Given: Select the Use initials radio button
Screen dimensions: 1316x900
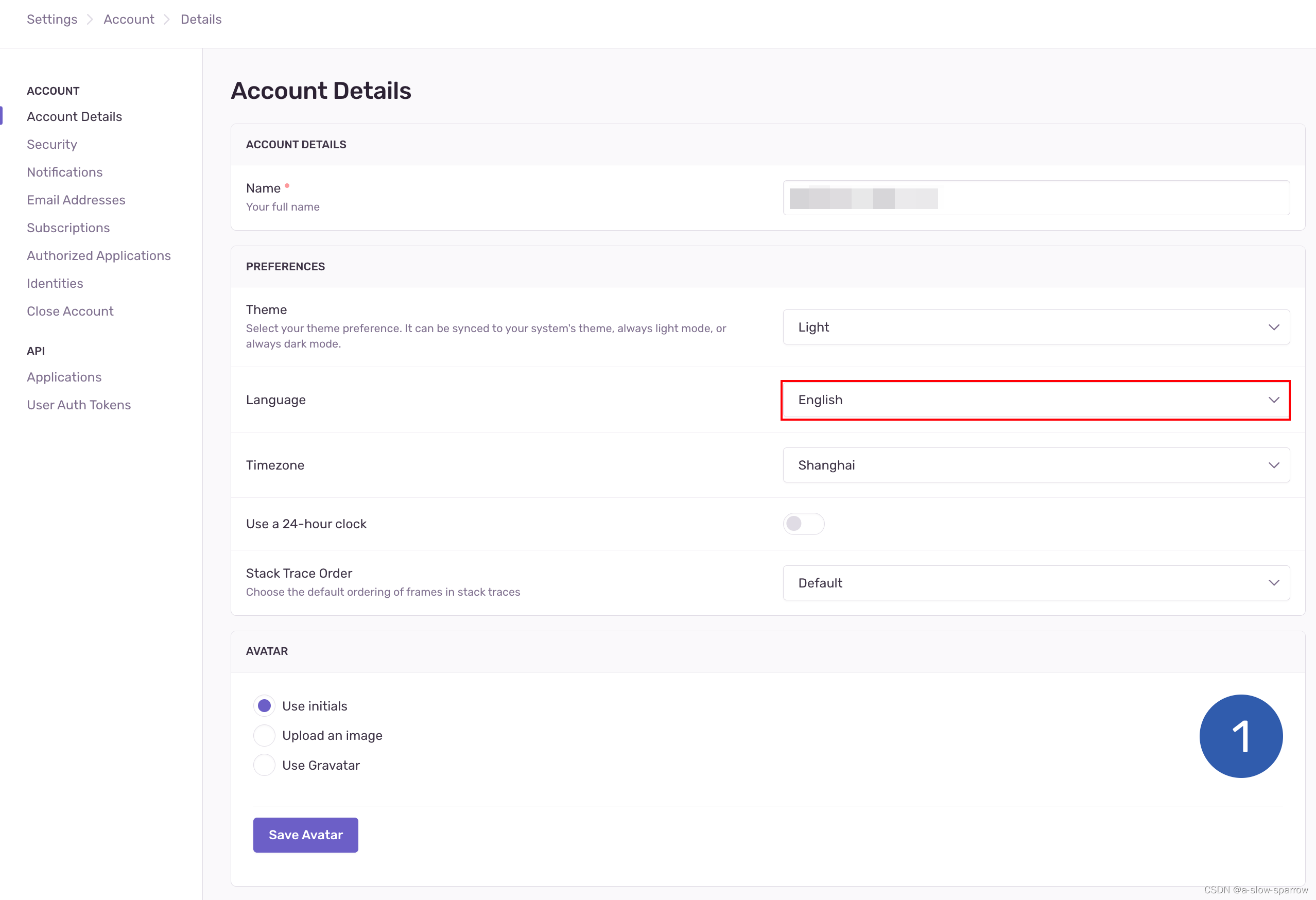Looking at the screenshot, I should pyautogui.click(x=264, y=706).
